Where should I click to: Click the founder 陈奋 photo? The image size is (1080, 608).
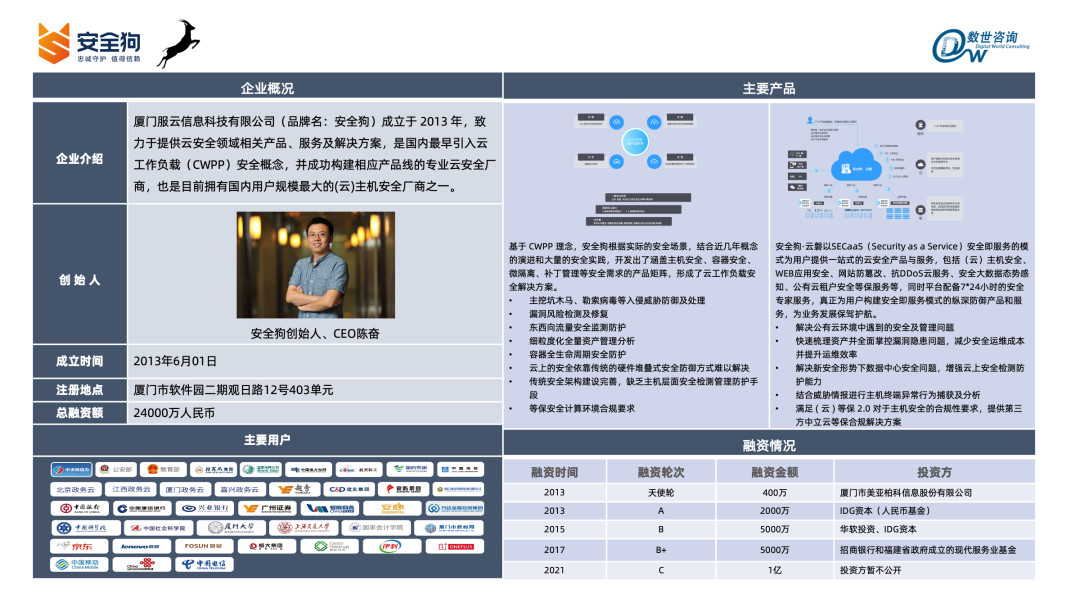[315, 265]
